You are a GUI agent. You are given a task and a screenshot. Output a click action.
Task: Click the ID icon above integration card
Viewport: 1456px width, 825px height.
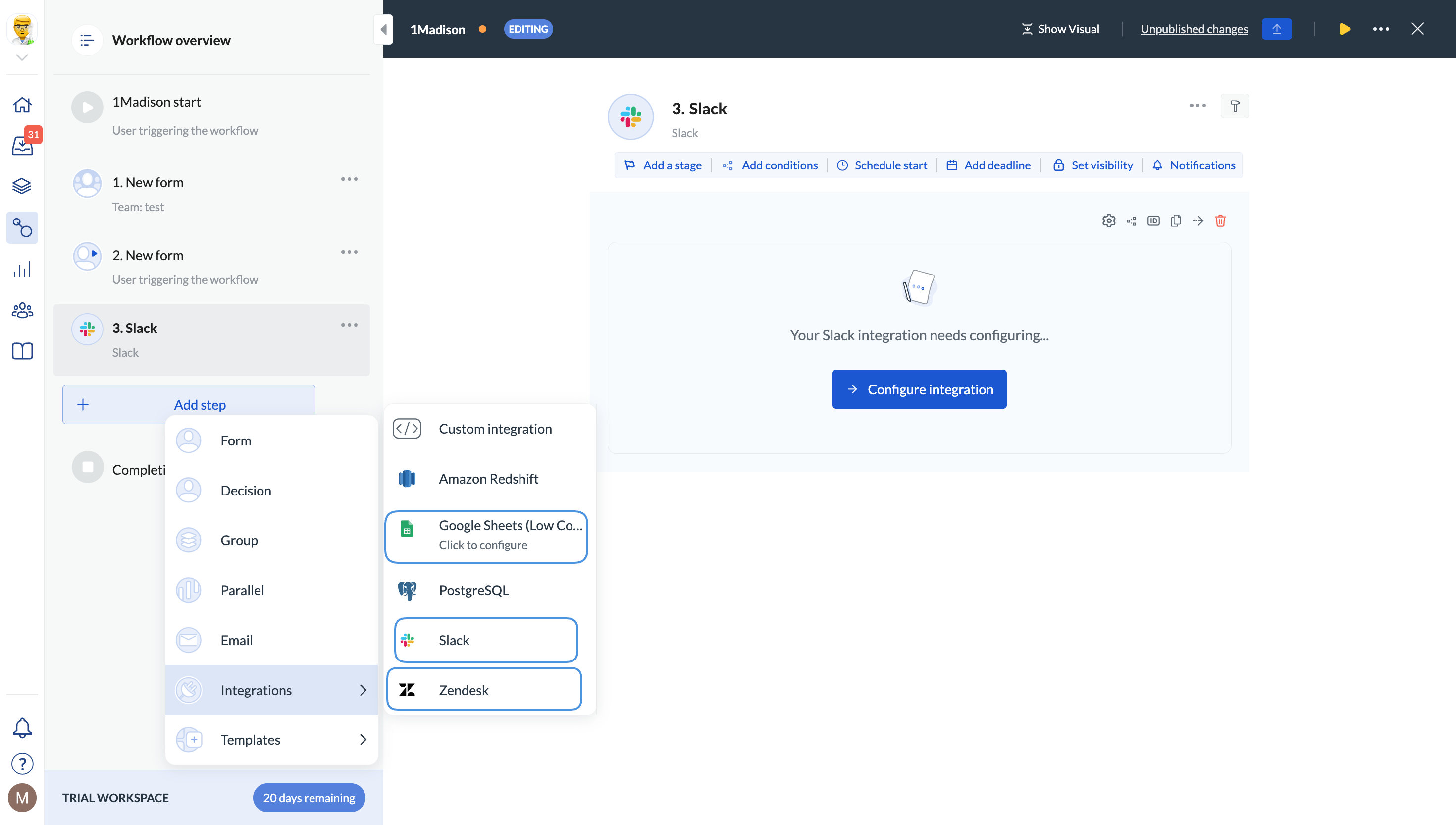(x=1153, y=220)
